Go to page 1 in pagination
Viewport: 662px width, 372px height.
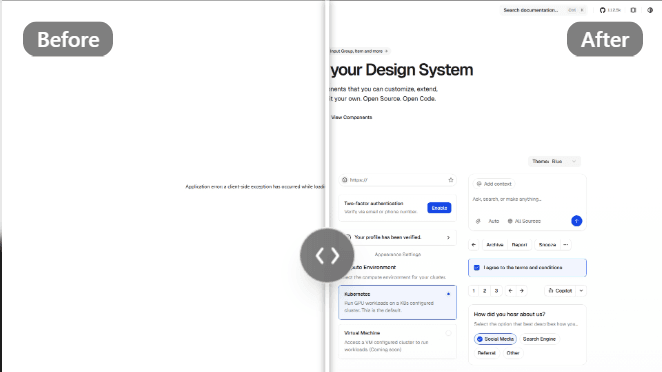point(474,291)
